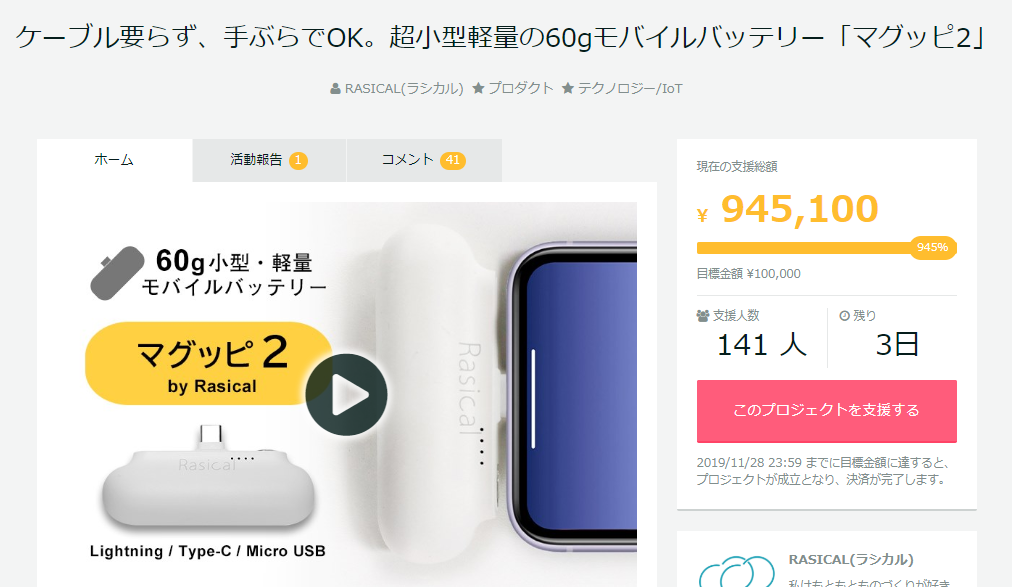Click the gray battery icon near 60g
Viewport: 1012px width, 587px height.
pyautogui.click(x=117, y=273)
